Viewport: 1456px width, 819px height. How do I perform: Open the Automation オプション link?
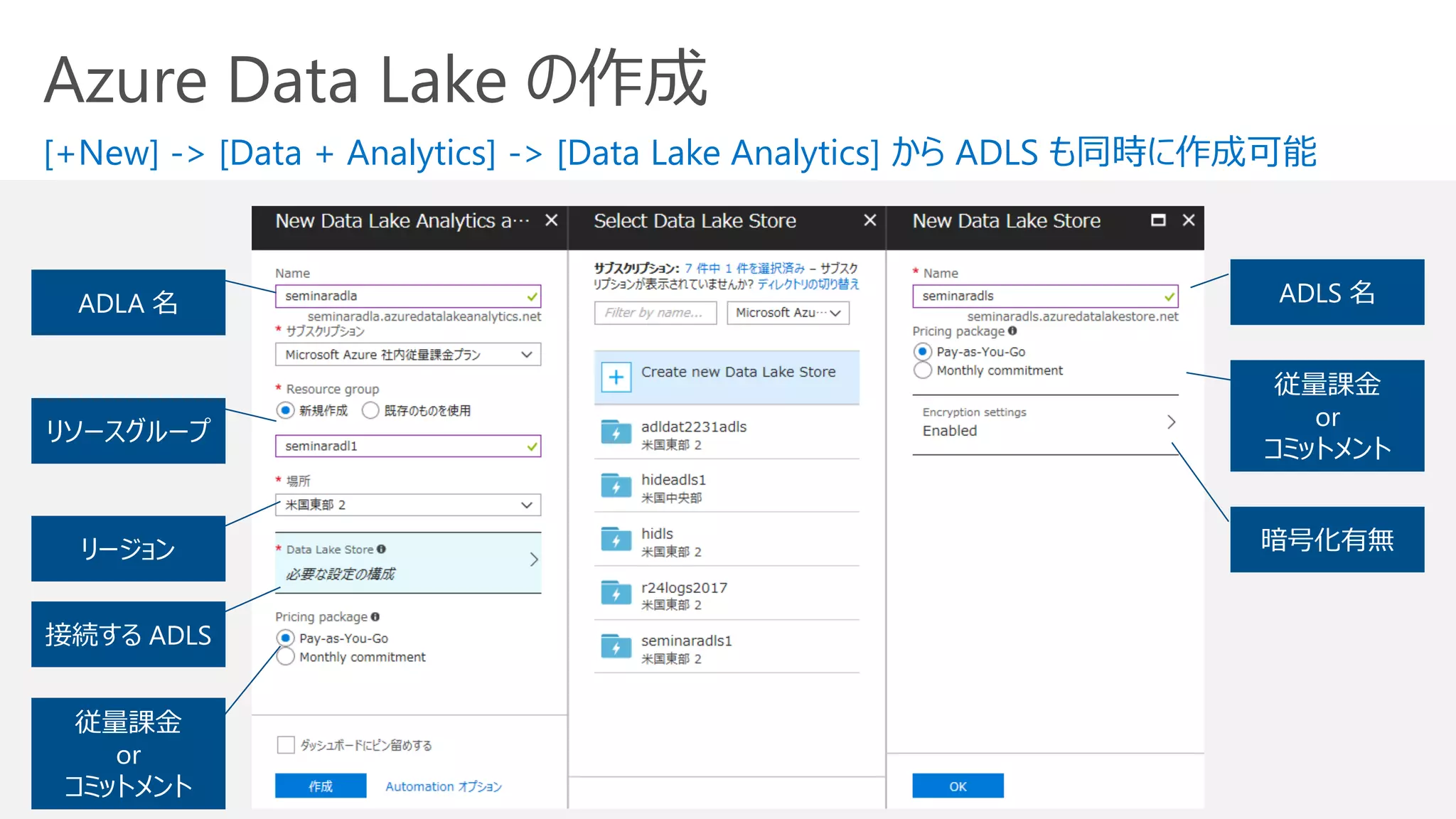[x=444, y=786]
